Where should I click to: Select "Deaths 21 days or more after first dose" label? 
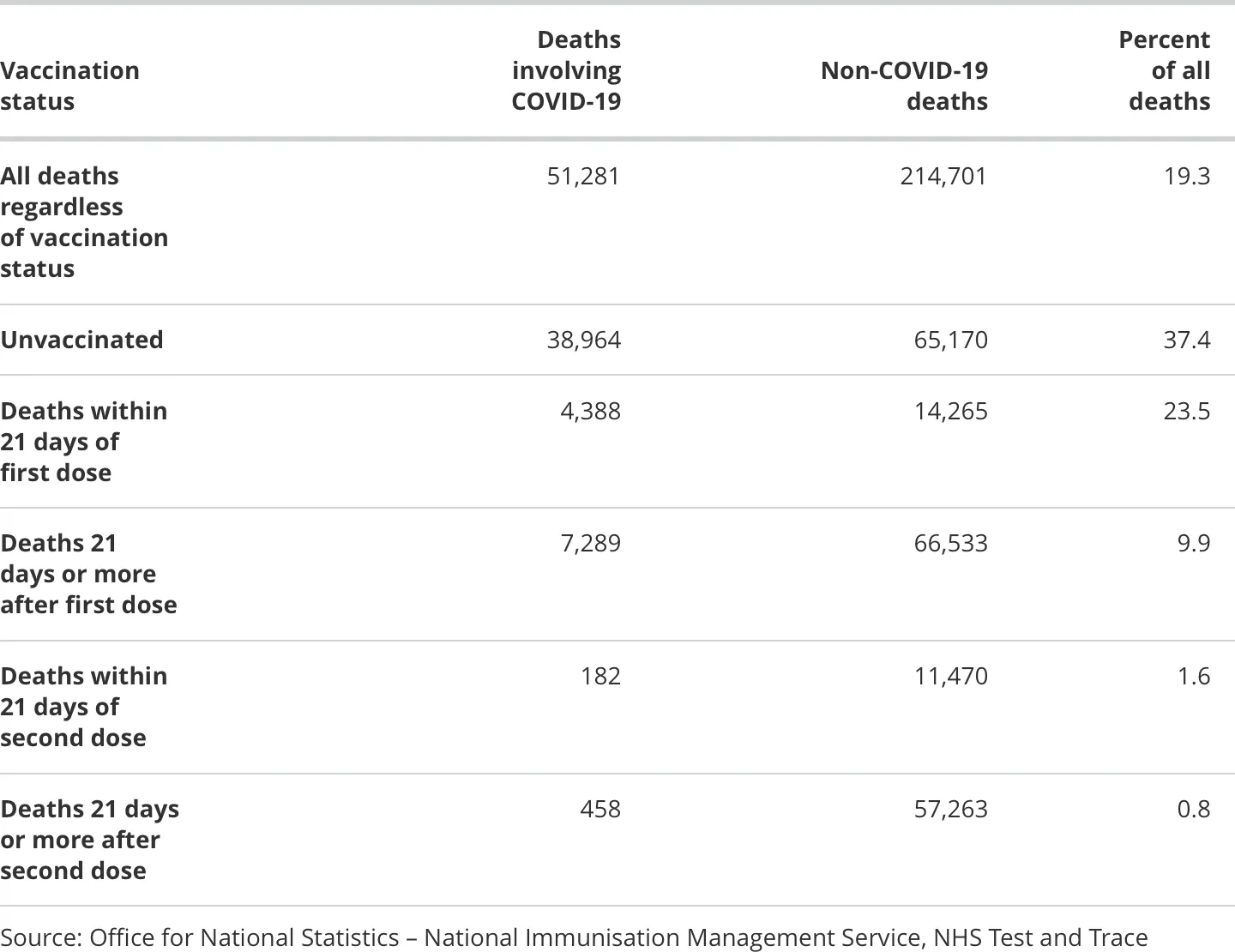tap(88, 574)
